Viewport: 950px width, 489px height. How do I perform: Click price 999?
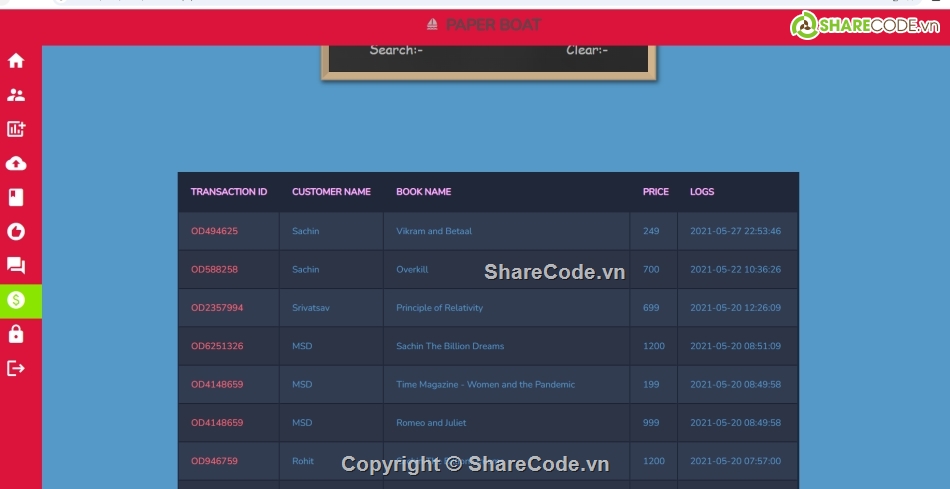point(651,422)
